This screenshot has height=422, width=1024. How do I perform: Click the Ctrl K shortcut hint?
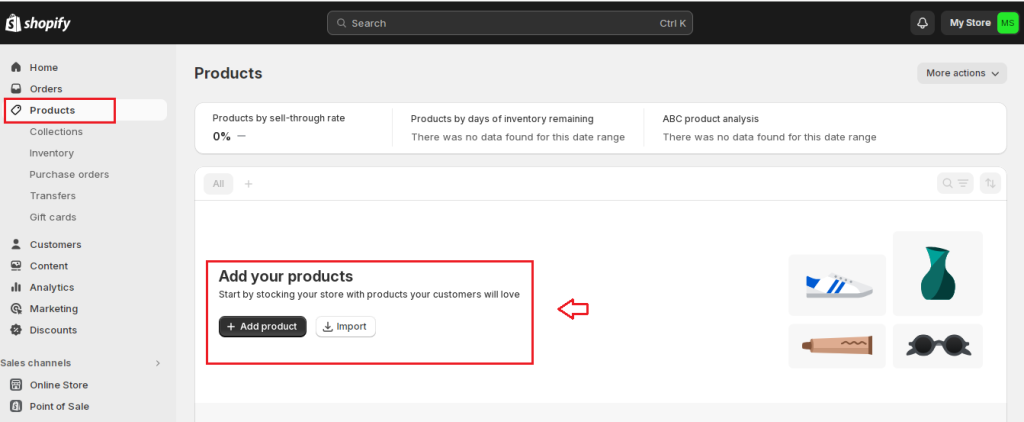[673, 23]
